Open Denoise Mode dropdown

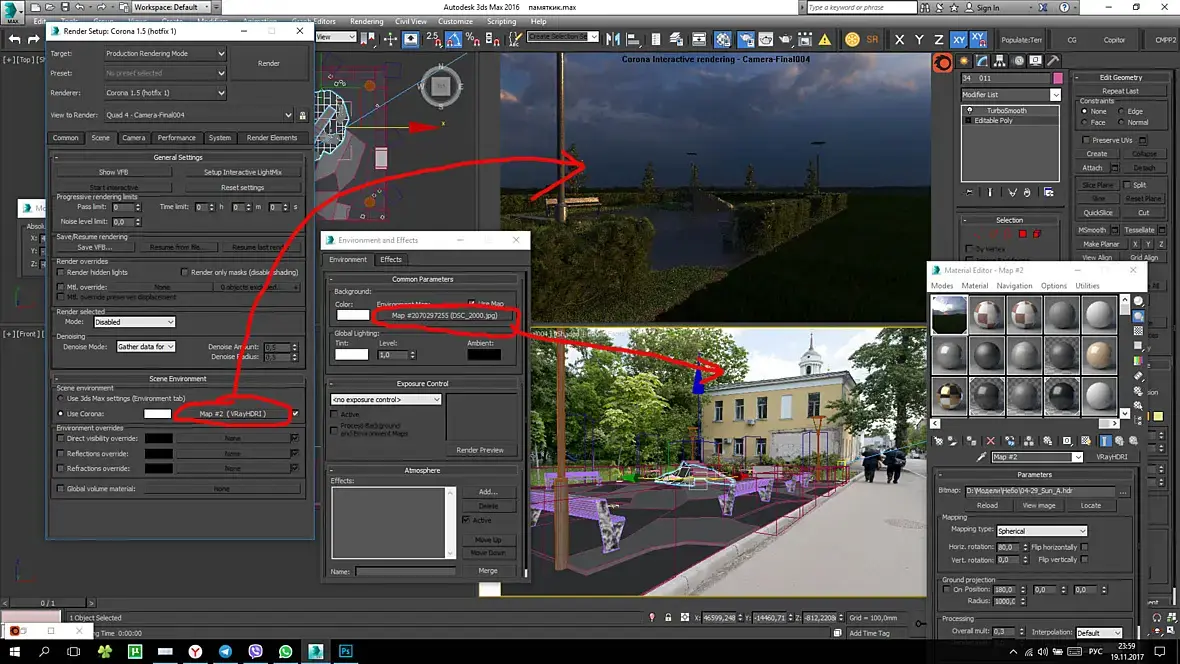click(x=145, y=346)
